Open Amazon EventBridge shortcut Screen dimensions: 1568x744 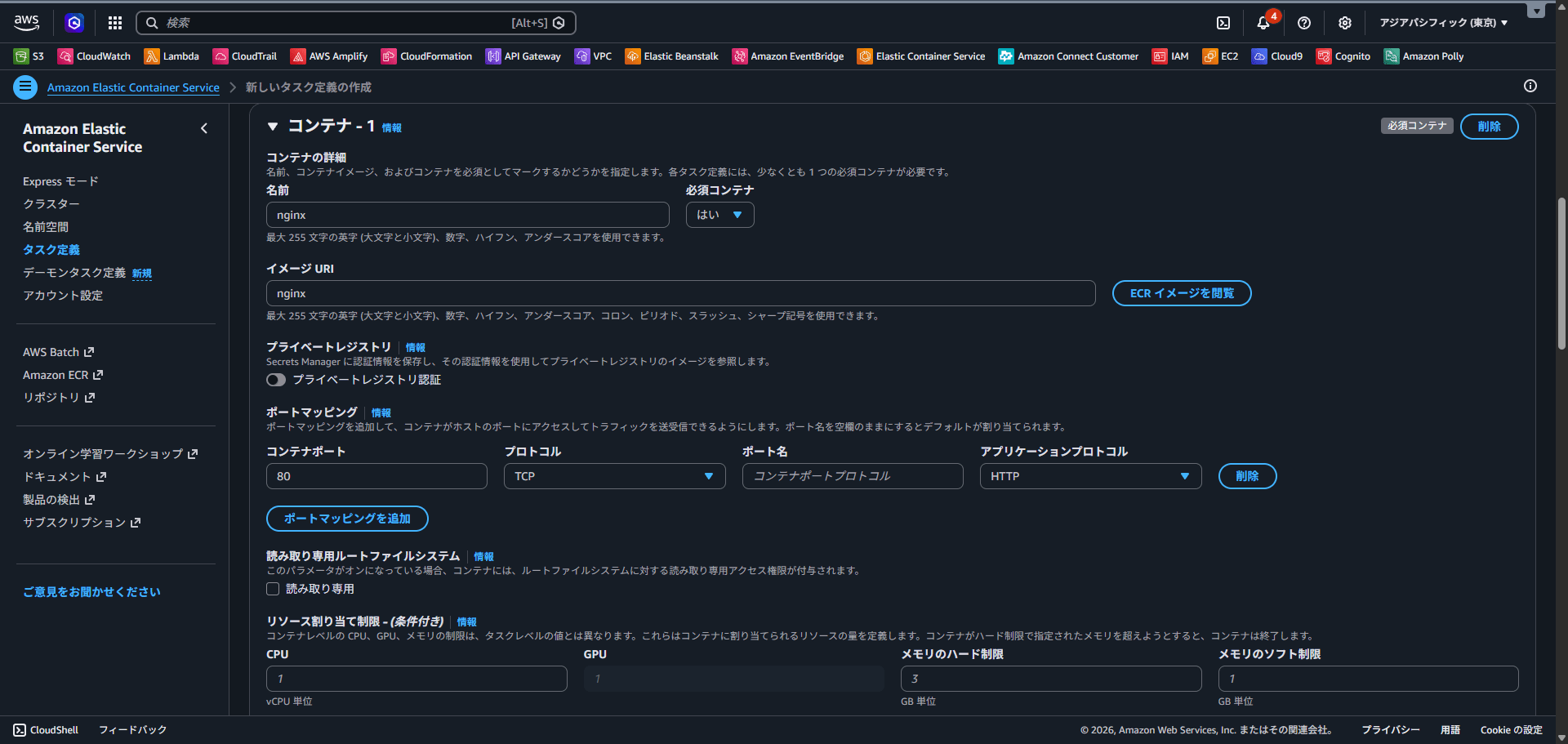click(788, 56)
